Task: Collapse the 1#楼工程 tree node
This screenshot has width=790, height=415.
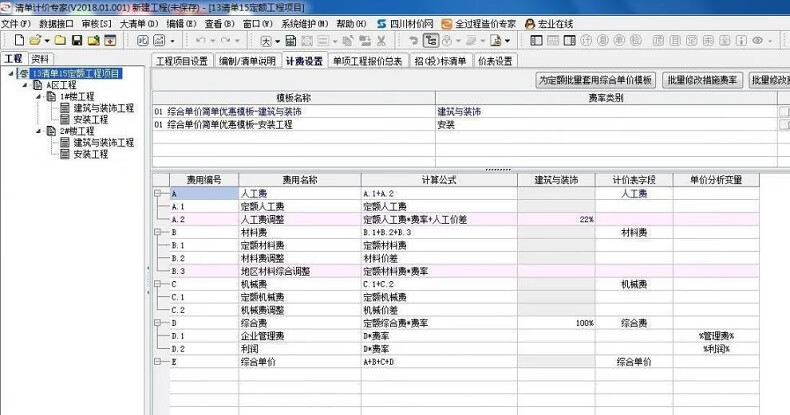Action: 39,97
